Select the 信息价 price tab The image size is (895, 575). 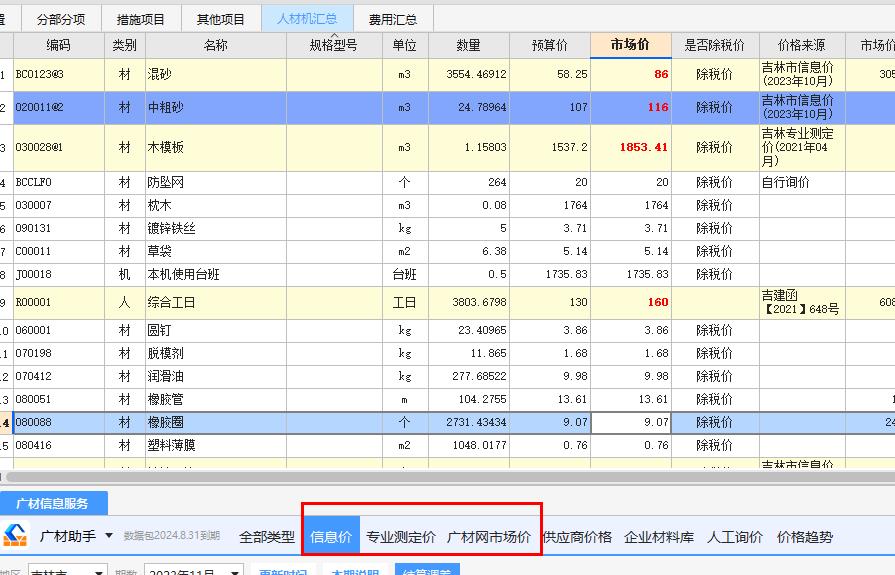click(331, 536)
